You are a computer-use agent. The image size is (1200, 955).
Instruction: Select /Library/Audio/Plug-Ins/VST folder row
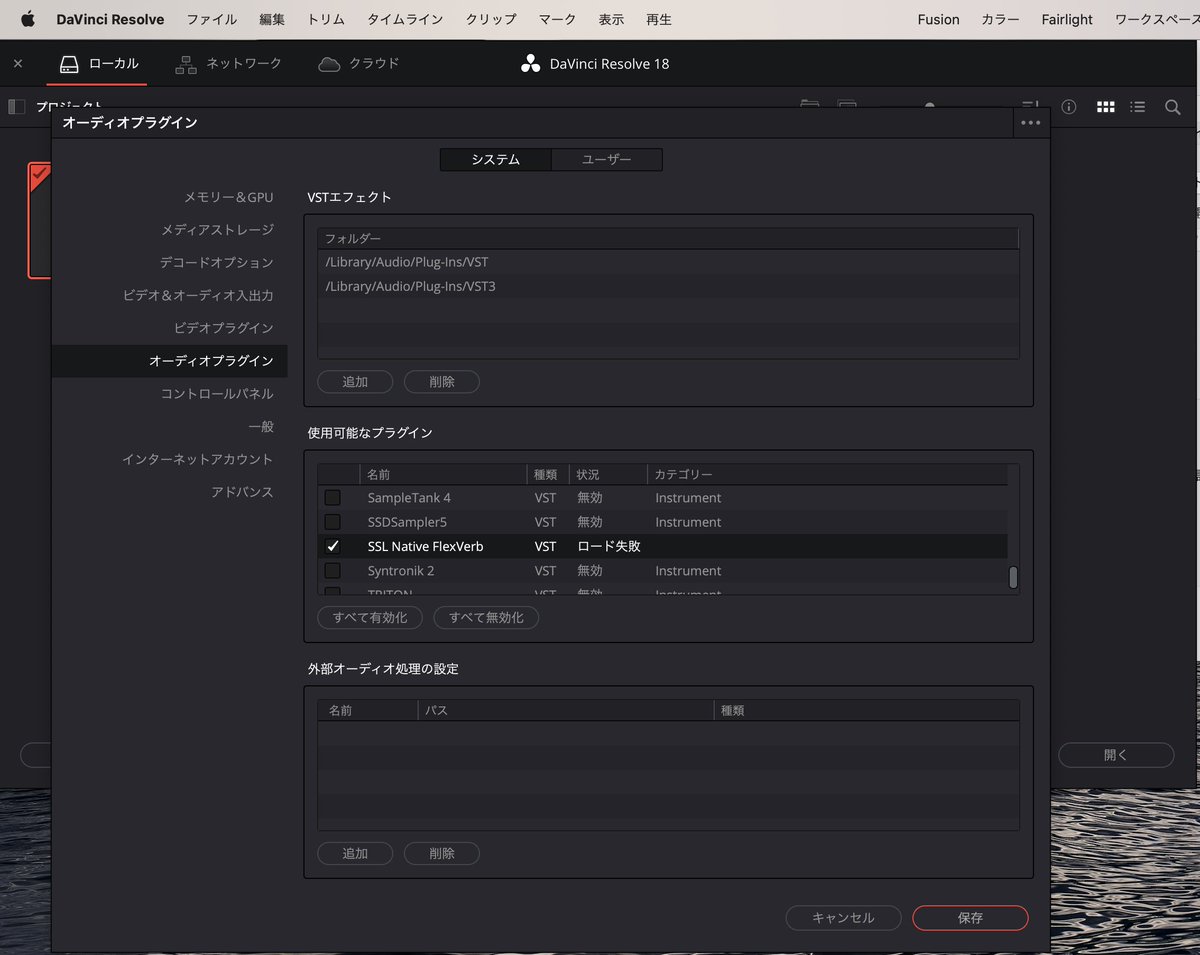[668, 262]
